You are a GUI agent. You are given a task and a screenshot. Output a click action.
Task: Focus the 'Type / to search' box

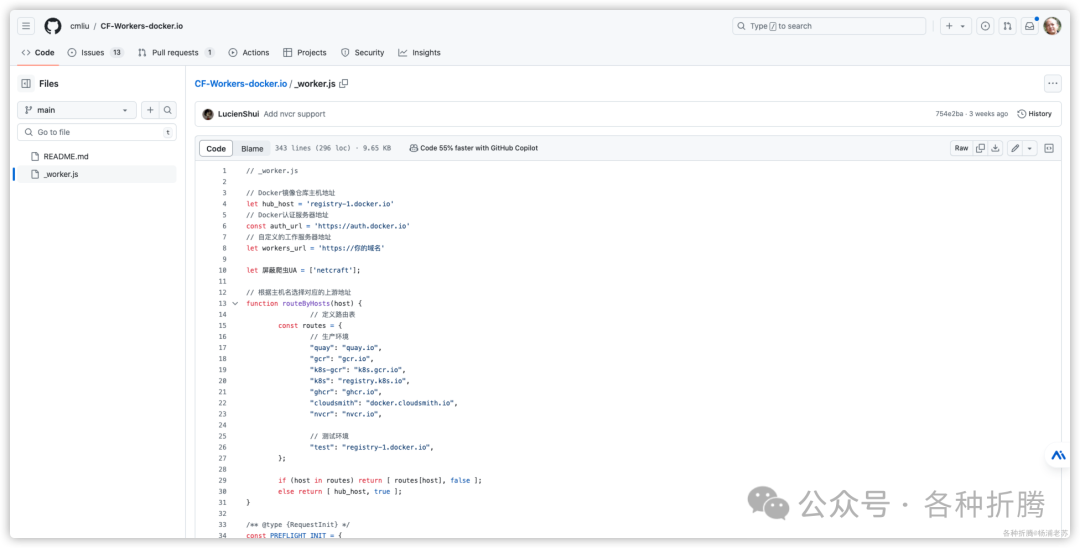(829, 26)
